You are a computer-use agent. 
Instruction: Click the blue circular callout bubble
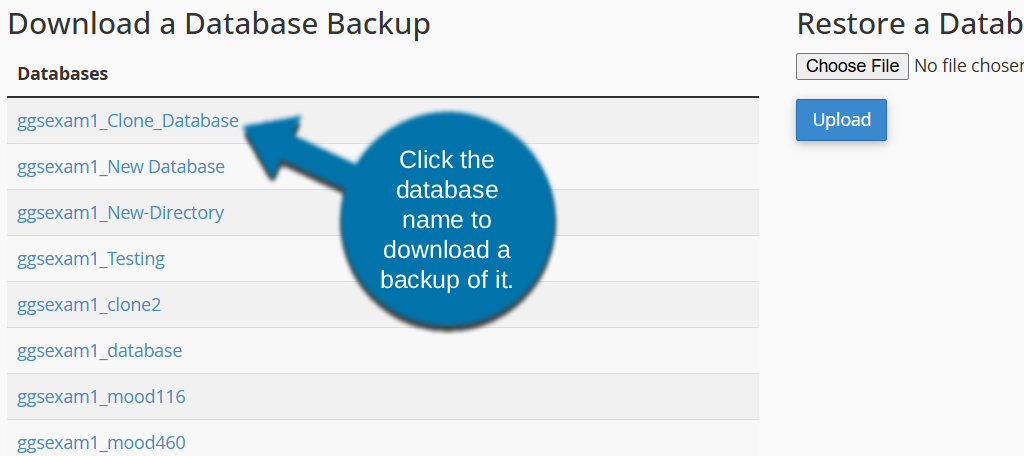[447, 220]
